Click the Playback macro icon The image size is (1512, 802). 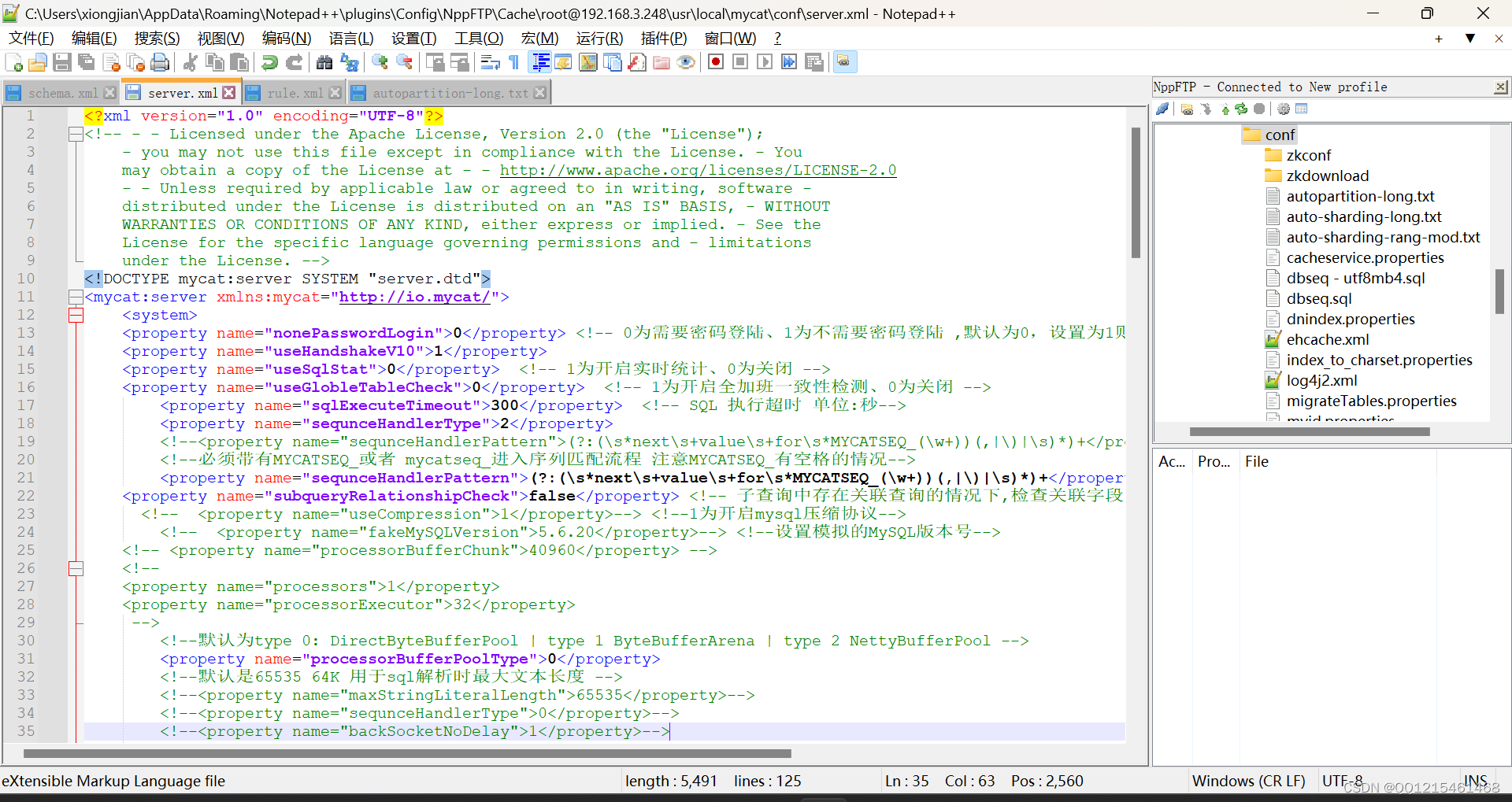click(x=765, y=62)
